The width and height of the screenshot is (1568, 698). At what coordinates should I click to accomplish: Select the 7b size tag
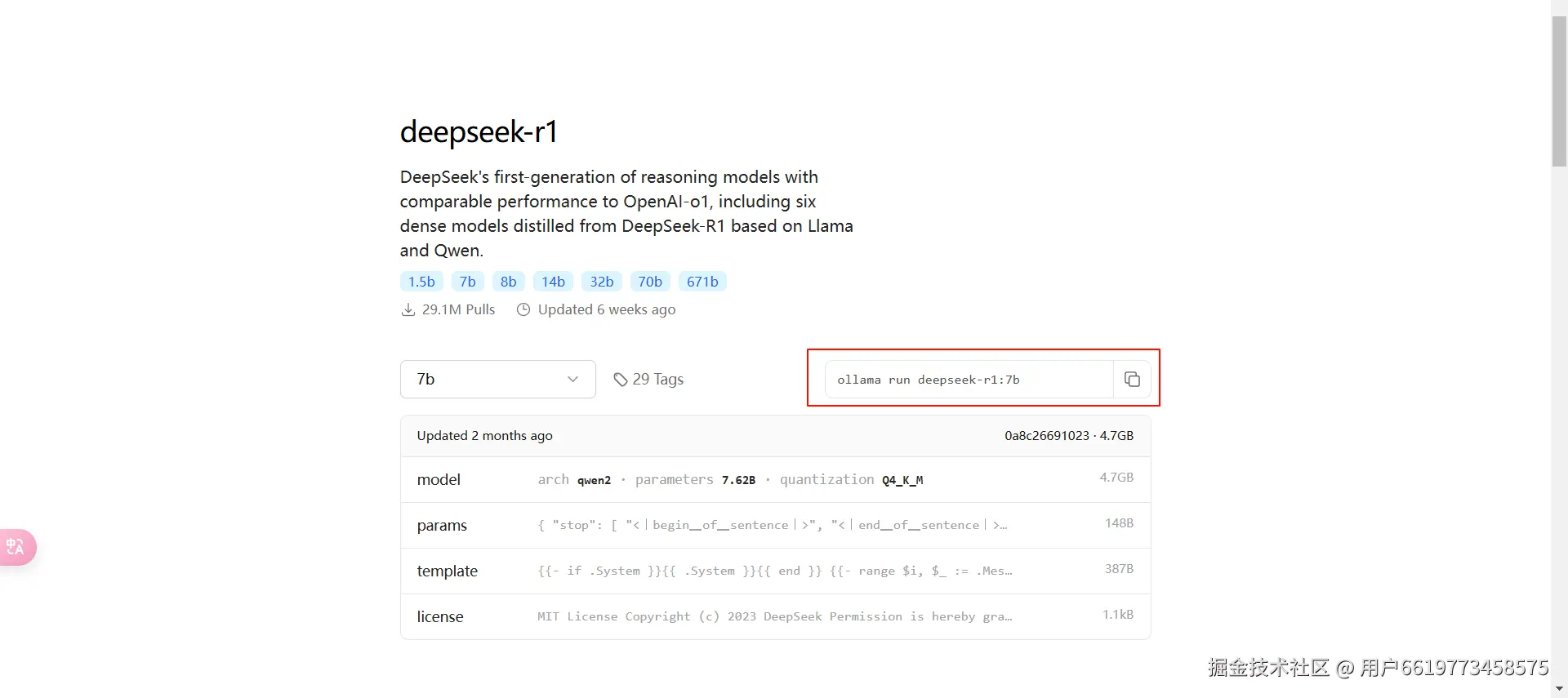click(x=467, y=282)
